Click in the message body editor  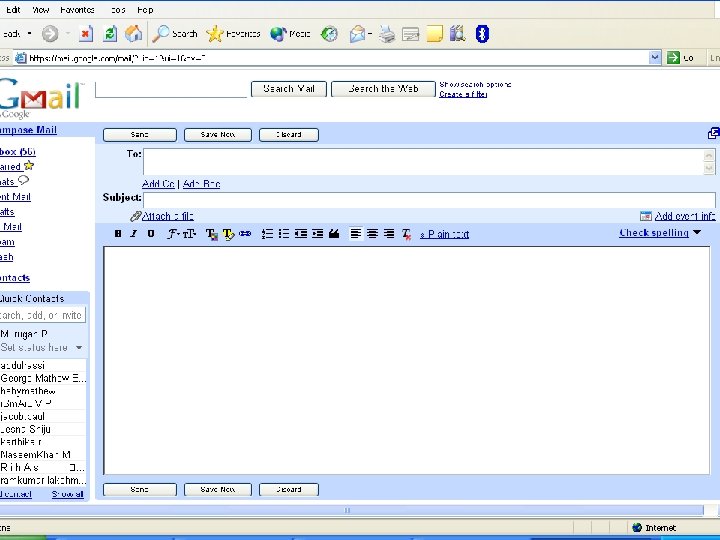(x=407, y=360)
